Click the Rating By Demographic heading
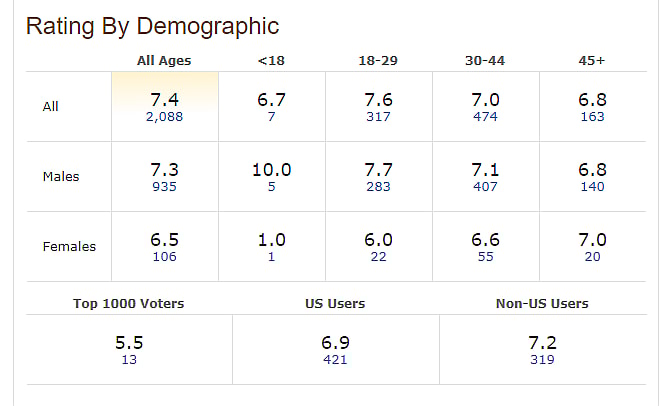Viewport: 669px width, 406px height. click(152, 26)
